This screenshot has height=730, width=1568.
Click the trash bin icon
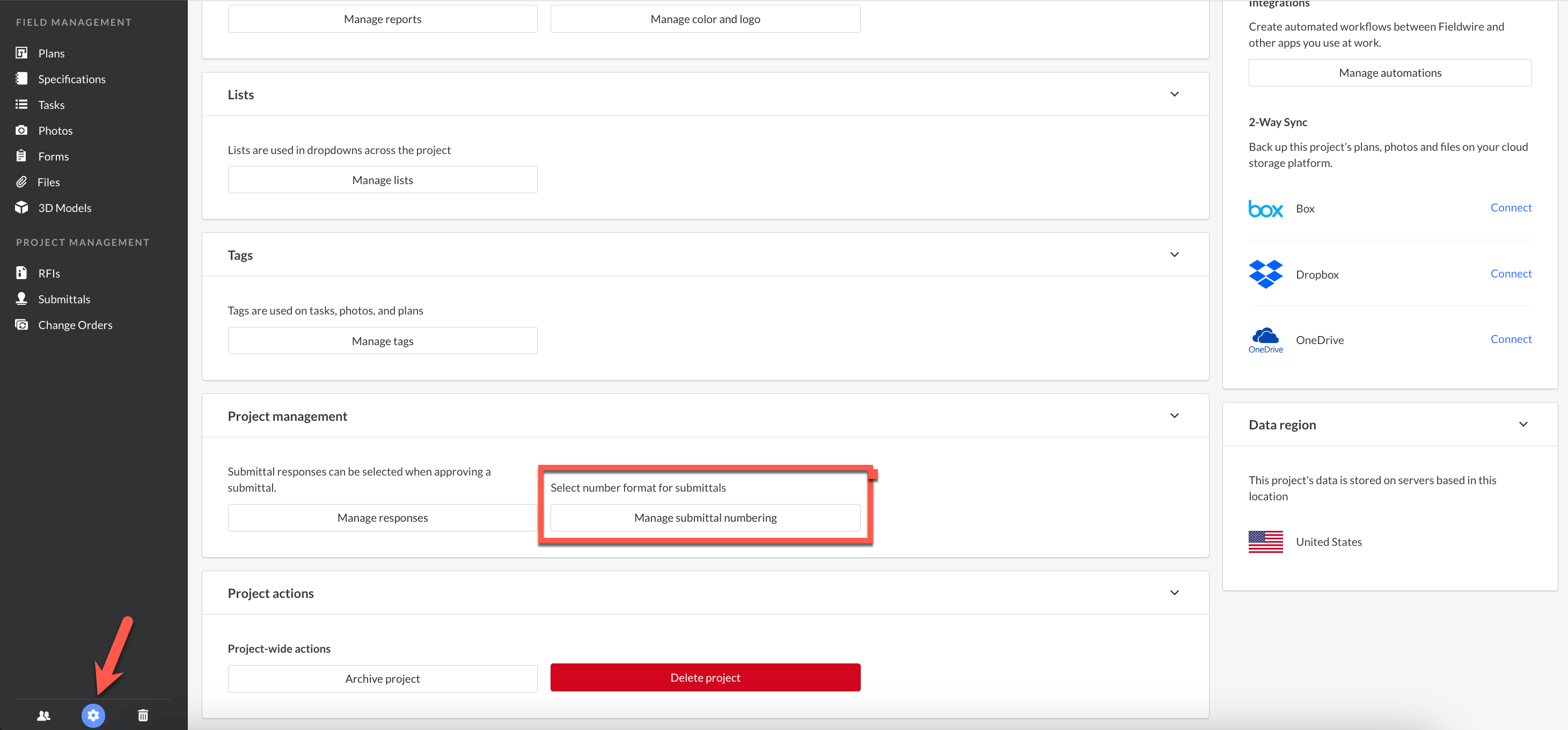[143, 716]
